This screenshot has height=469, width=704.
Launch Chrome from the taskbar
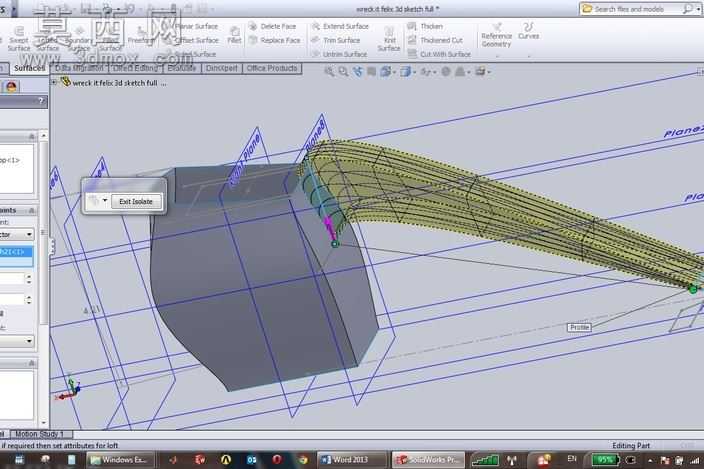303,460
